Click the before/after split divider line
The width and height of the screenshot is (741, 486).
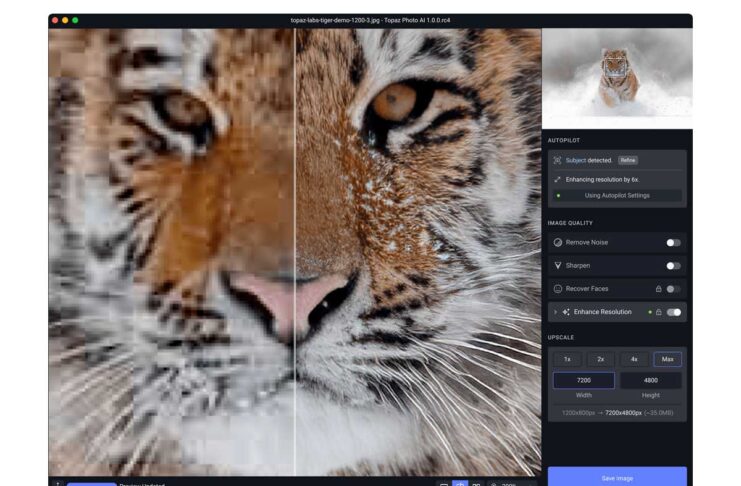click(x=295, y=252)
